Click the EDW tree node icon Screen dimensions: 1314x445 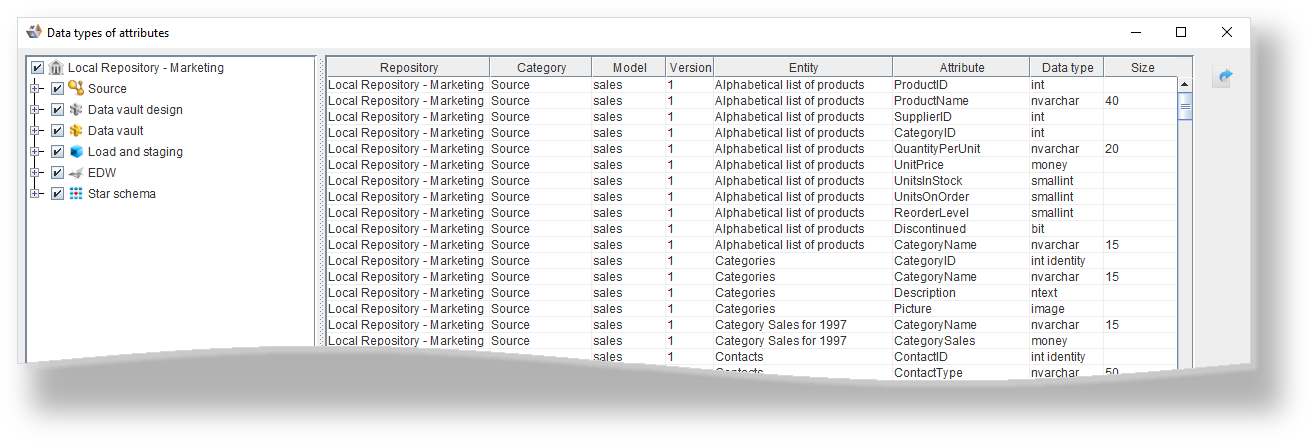76,173
